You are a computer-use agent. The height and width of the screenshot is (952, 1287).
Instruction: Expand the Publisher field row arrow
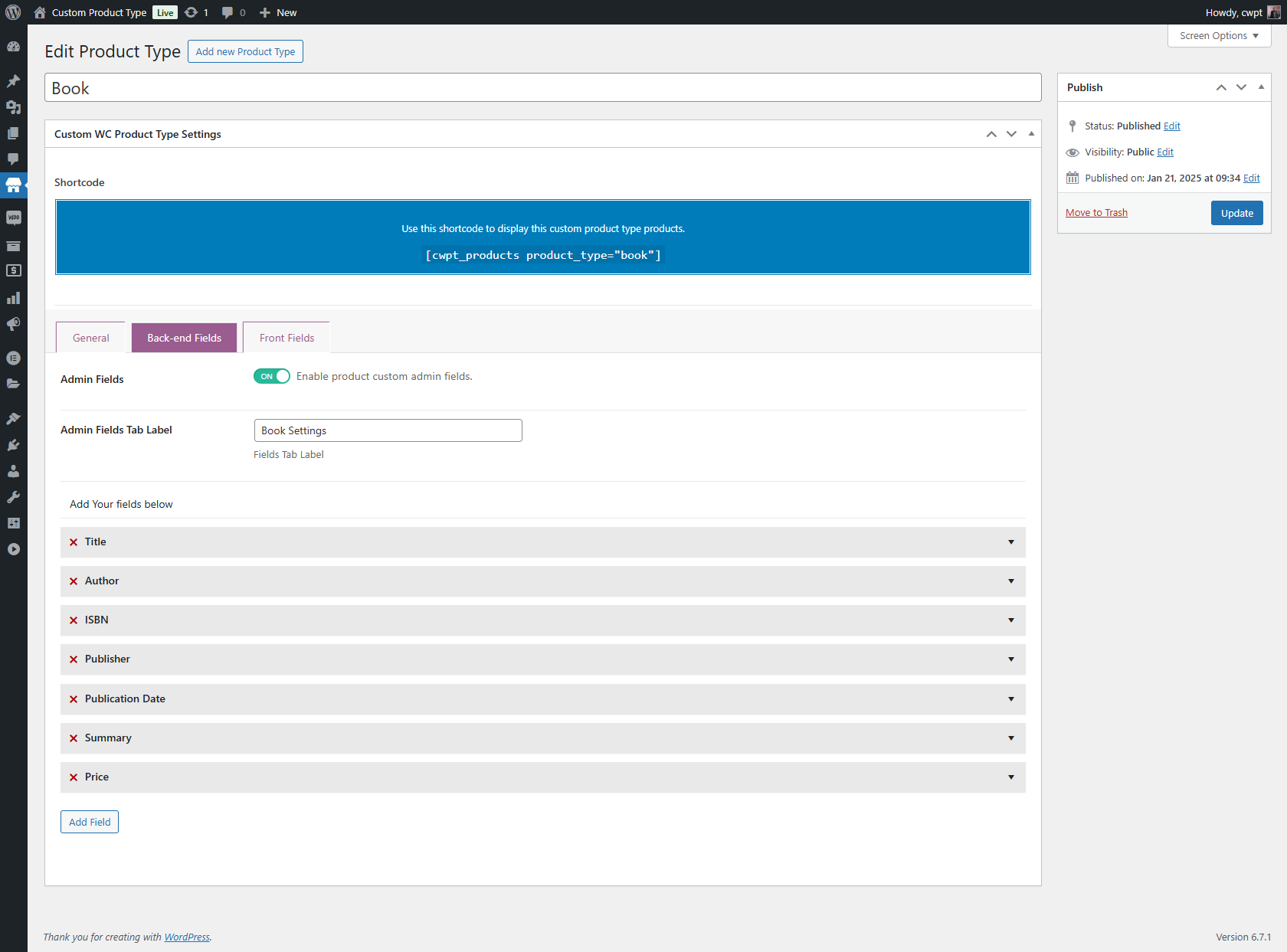pos(1011,659)
